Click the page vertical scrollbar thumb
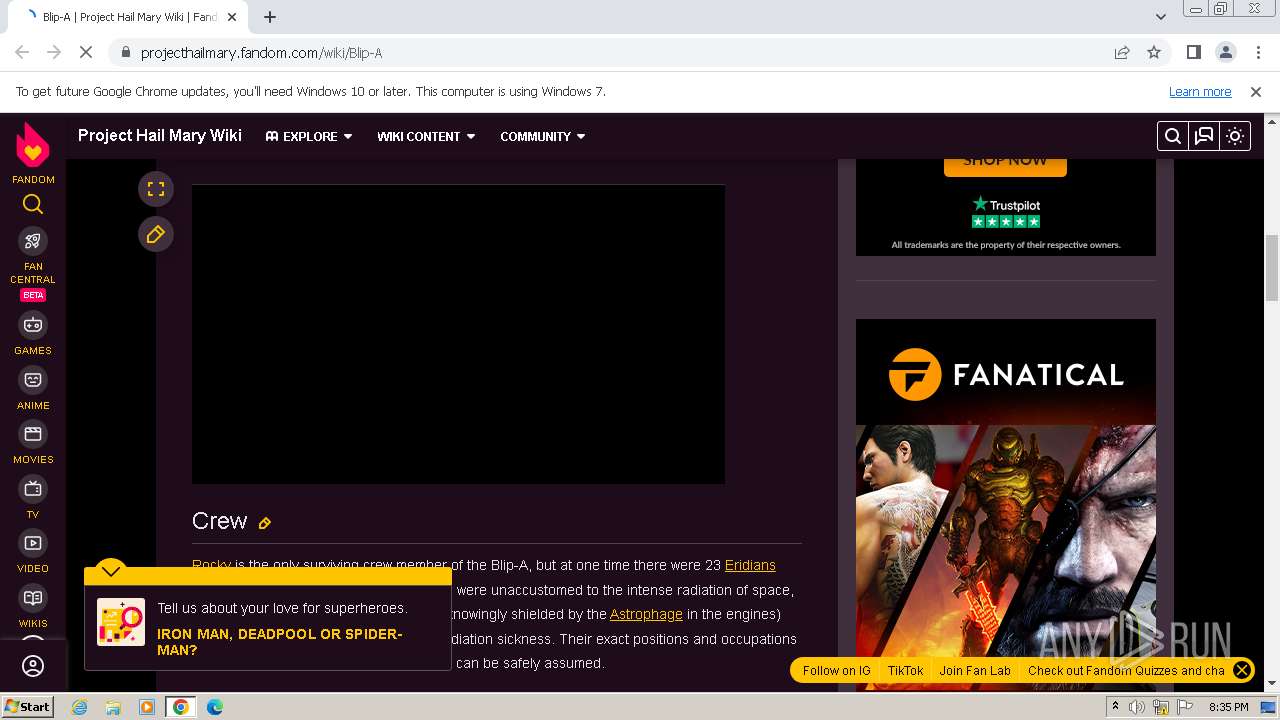Viewport: 1280px width, 720px height. click(1272, 267)
